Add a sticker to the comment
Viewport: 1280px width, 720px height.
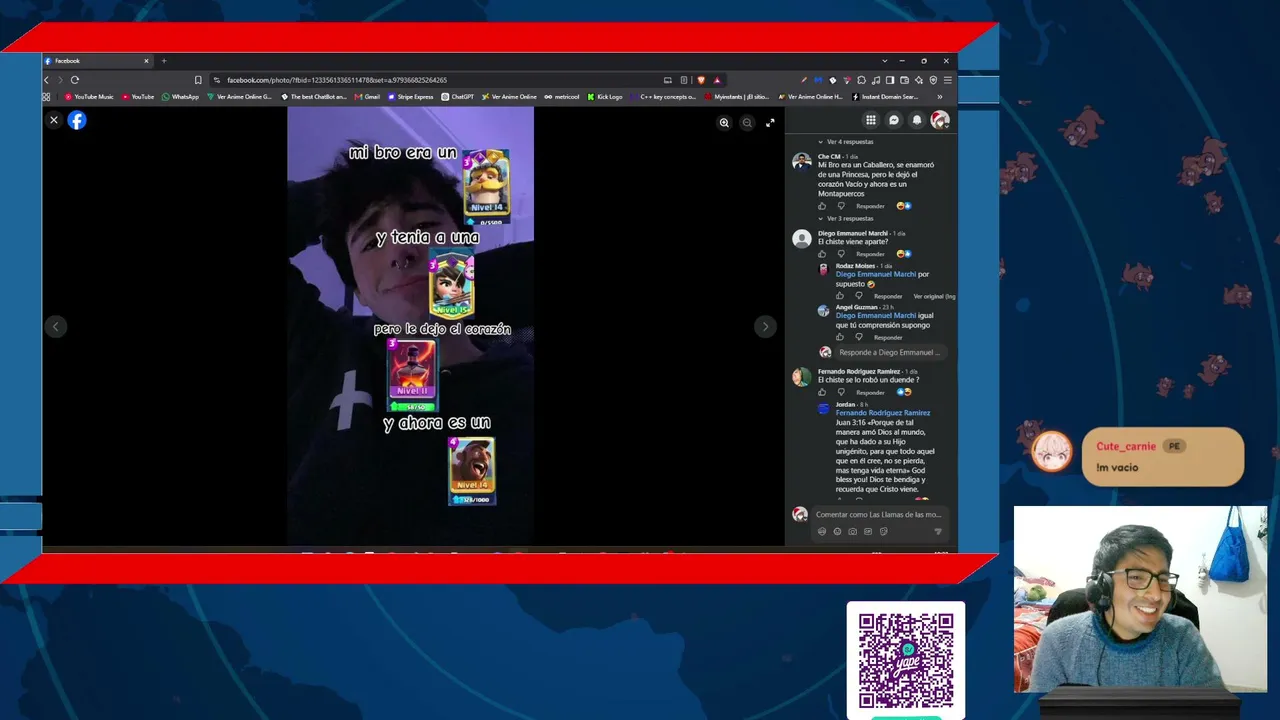tap(883, 531)
